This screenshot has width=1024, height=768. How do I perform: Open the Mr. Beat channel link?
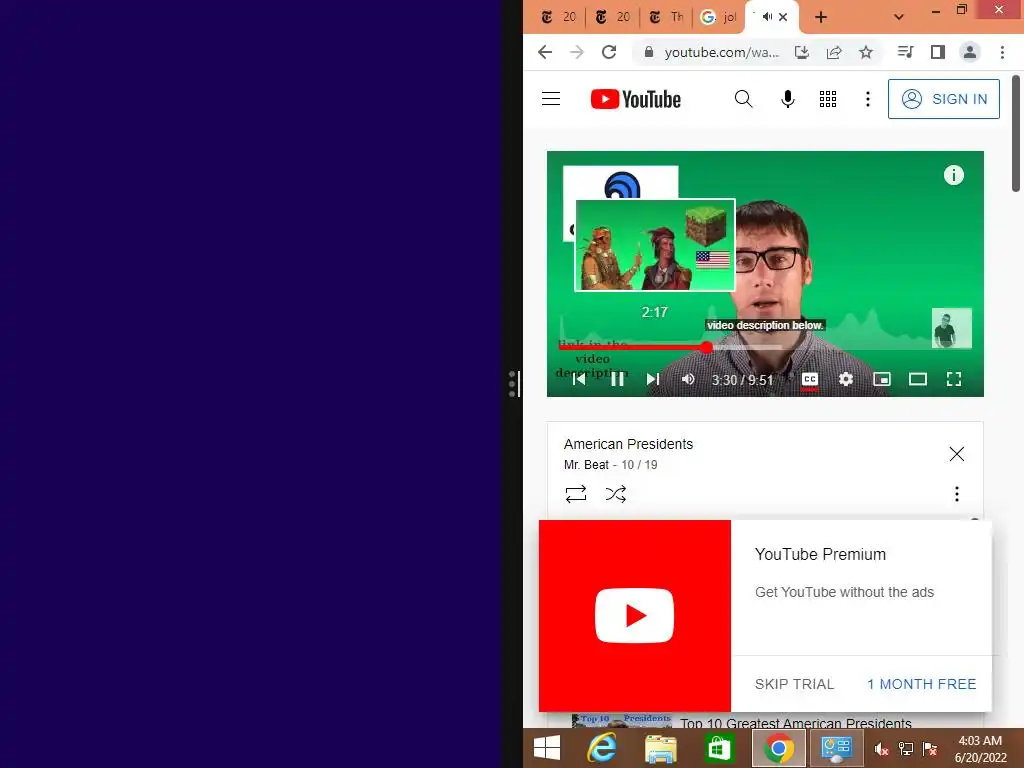(x=586, y=465)
